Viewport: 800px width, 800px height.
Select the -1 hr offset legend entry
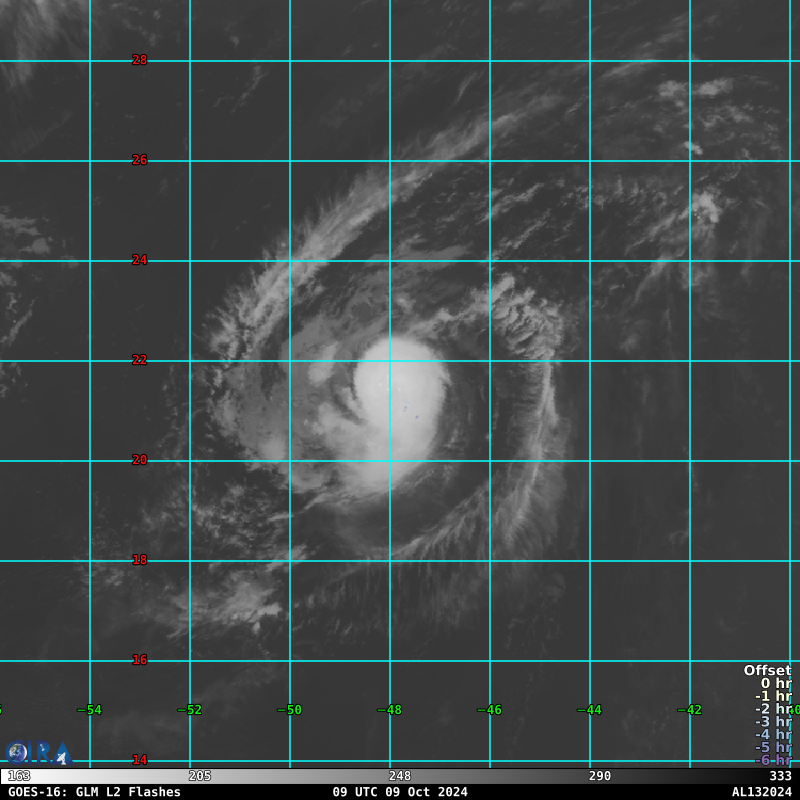[773, 697]
